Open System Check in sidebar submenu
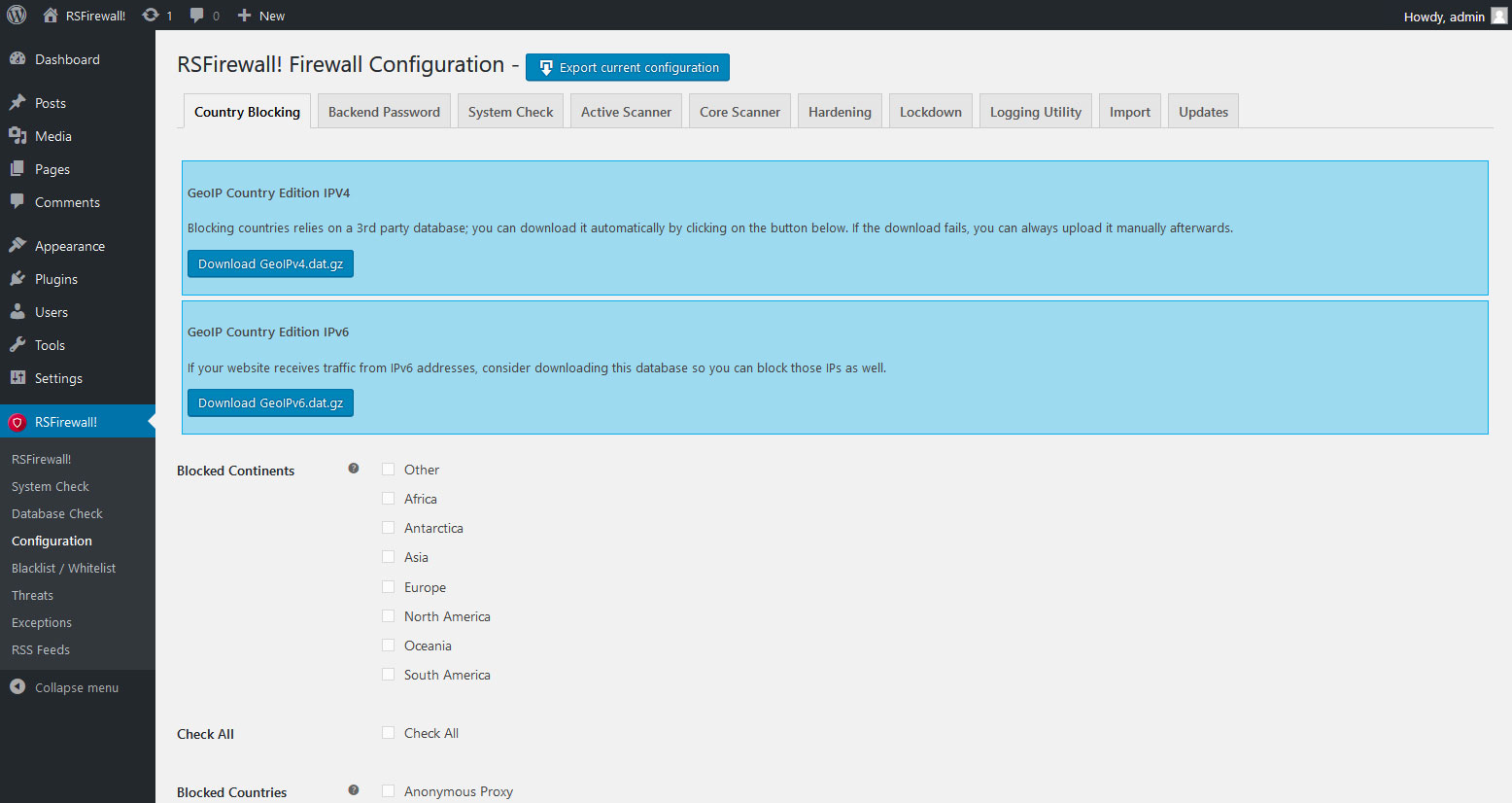1512x803 pixels. click(51, 486)
